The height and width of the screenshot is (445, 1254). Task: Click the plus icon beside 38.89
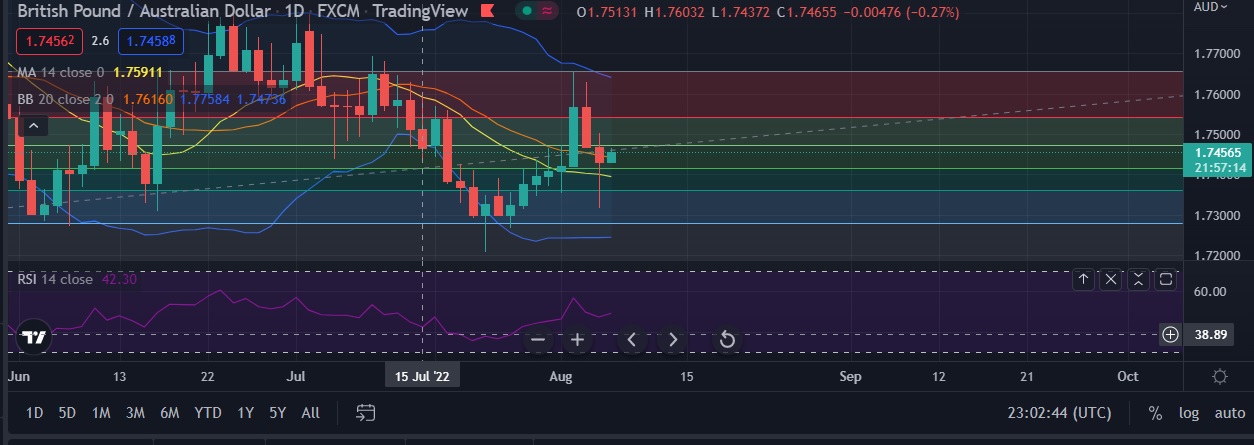point(1170,335)
